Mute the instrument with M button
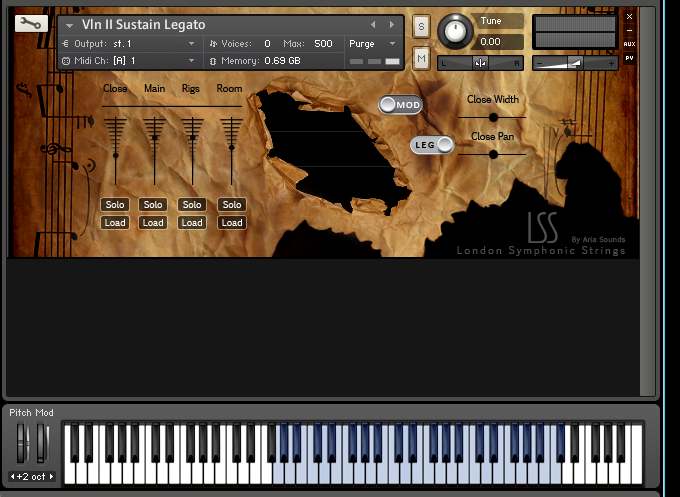680x497 pixels. [421, 58]
